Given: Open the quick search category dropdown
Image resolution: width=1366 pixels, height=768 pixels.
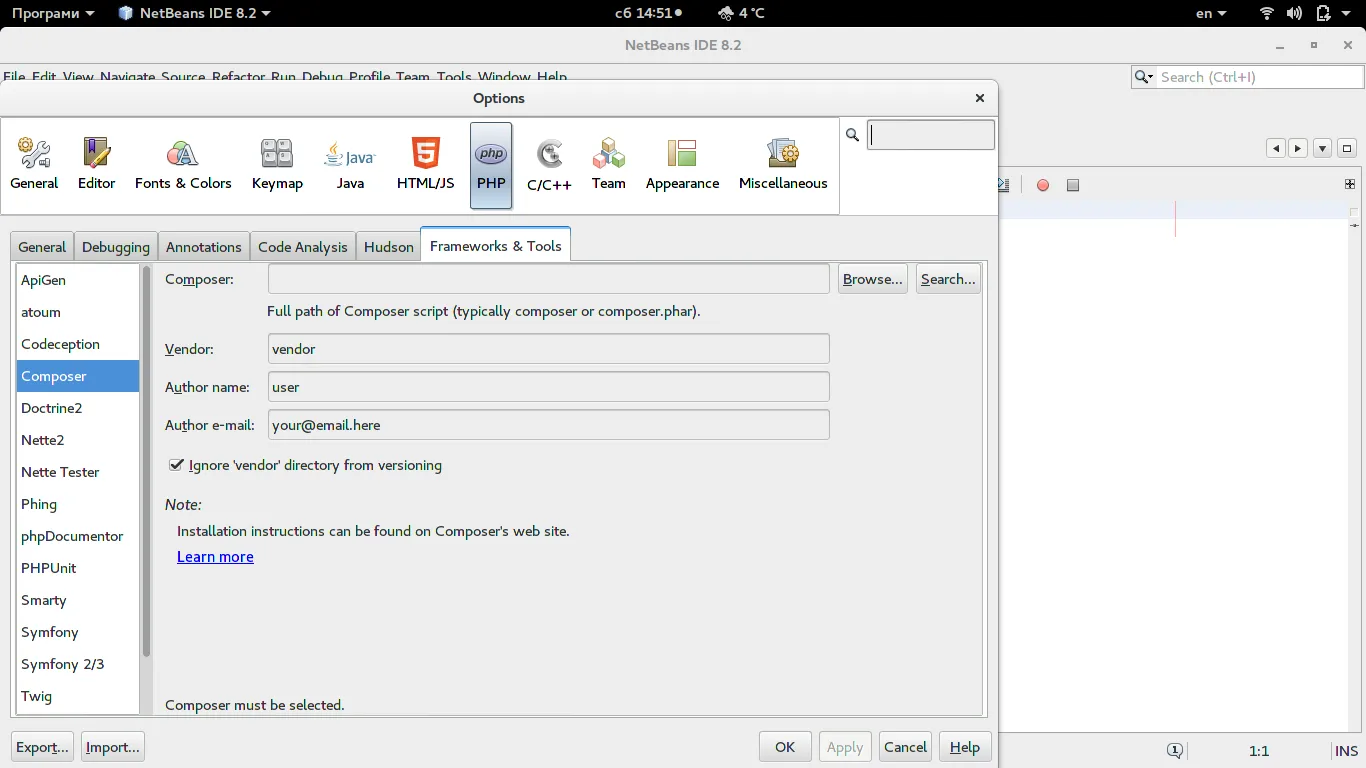Looking at the screenshot, I should click(1144, 77).
